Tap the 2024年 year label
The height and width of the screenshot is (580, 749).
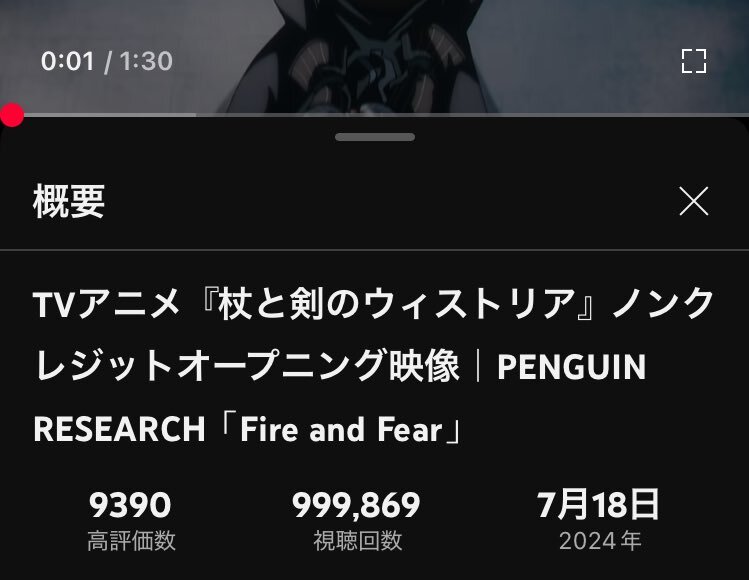pos(600,541)
